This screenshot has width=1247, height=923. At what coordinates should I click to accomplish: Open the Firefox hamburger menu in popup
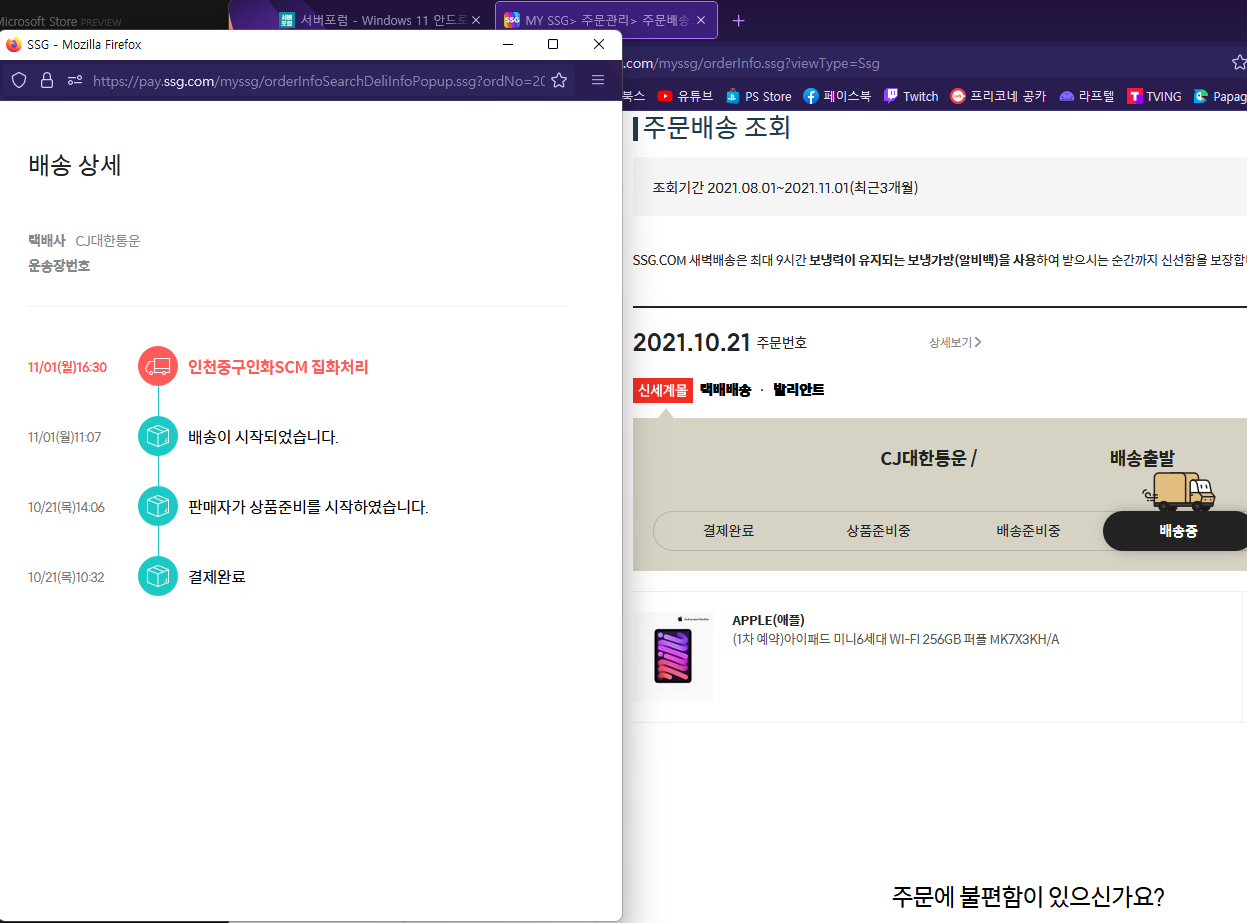point(598,80)
